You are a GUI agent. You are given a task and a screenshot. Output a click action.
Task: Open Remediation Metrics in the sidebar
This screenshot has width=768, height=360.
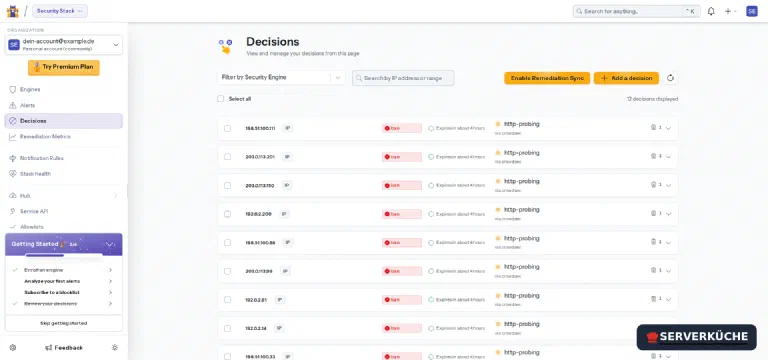(x=64, y=137)
